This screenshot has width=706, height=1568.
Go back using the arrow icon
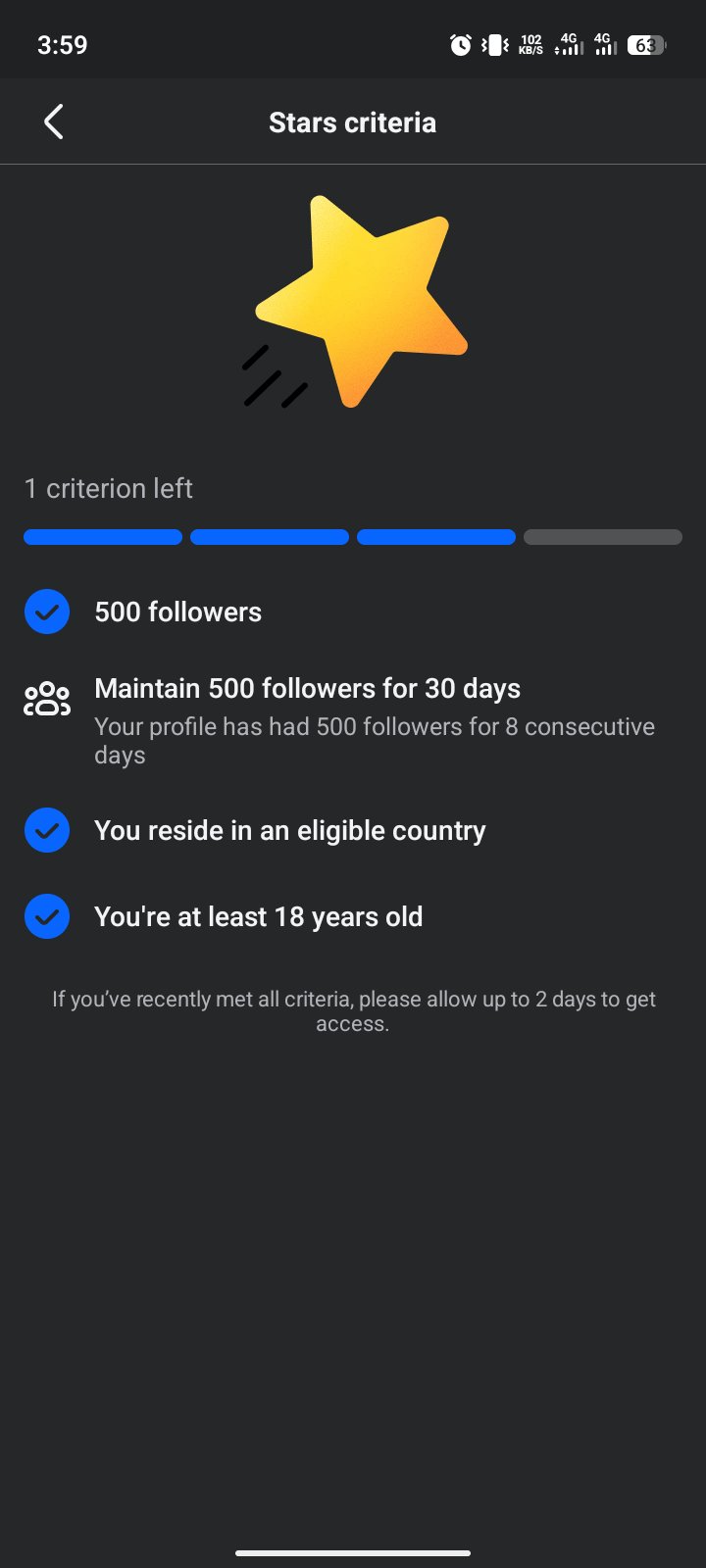54,122
